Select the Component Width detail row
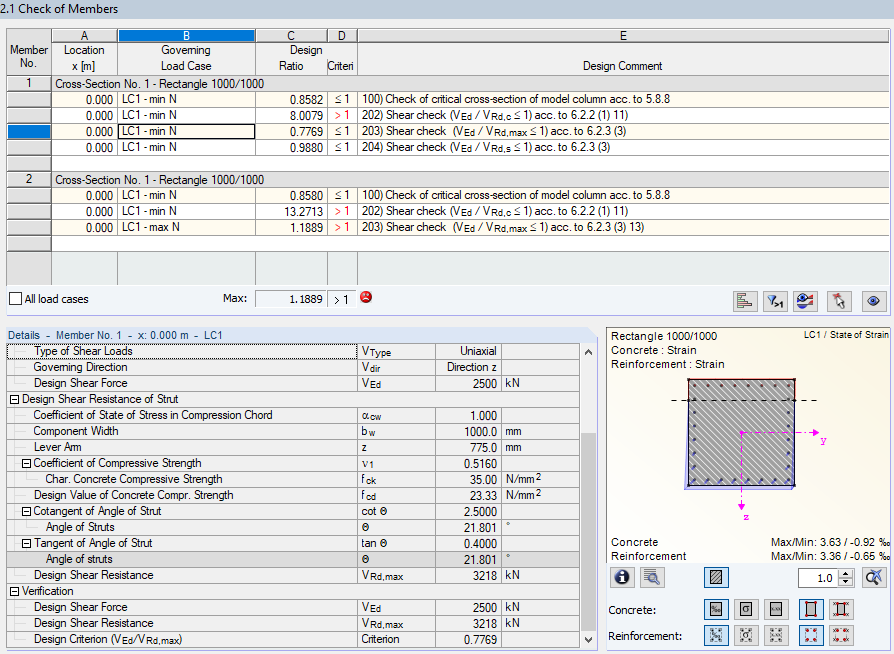 [x=293, y=431]
